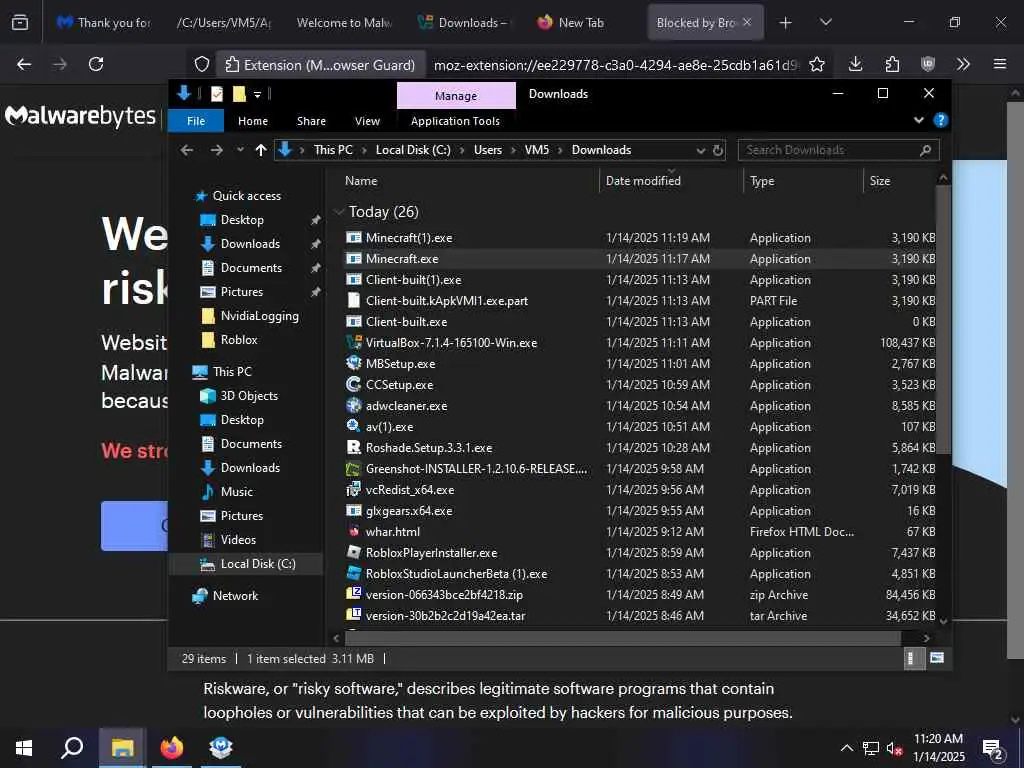The image size is (1024, 768).
Task: List all Firefox tabs with the dropdown arrow
Action: 825,22
